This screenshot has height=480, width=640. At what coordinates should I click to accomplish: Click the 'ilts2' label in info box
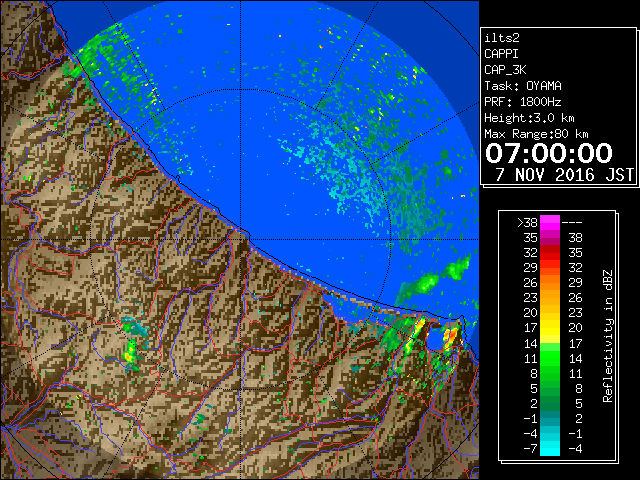coord(502,38)
